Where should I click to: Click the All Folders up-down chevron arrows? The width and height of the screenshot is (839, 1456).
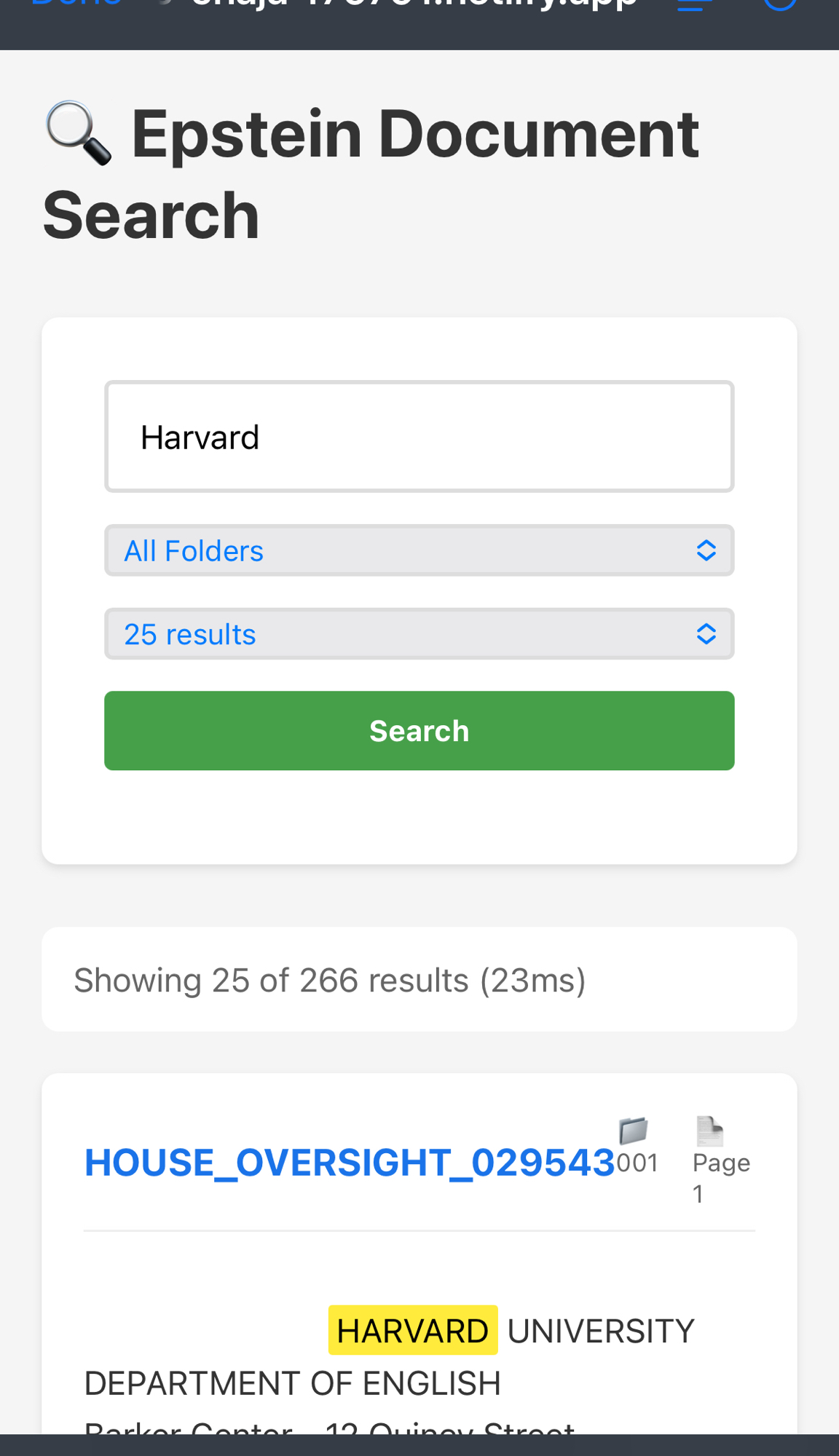coord(706,550)
